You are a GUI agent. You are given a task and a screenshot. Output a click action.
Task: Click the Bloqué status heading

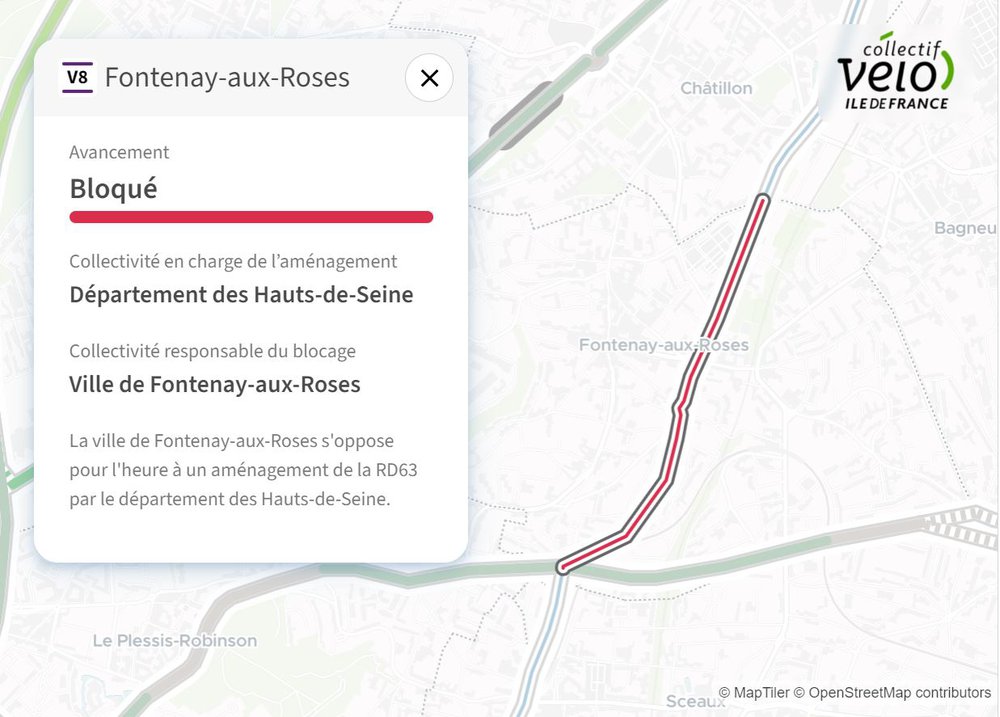[113, 188]
